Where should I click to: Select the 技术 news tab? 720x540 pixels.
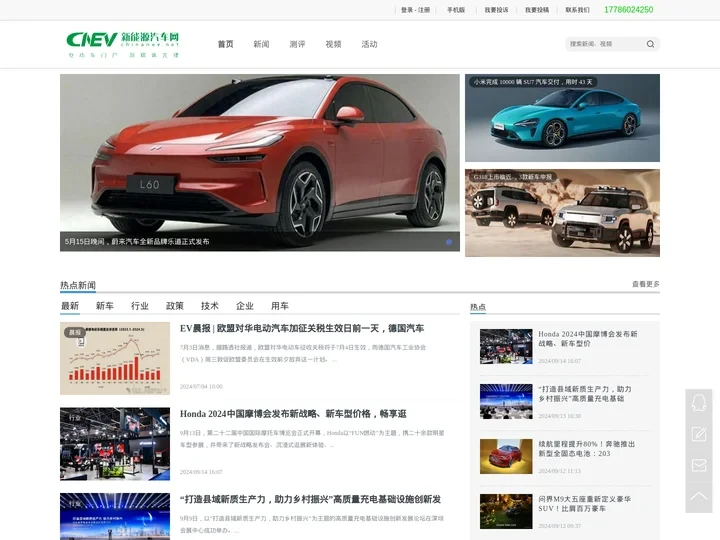209,306
